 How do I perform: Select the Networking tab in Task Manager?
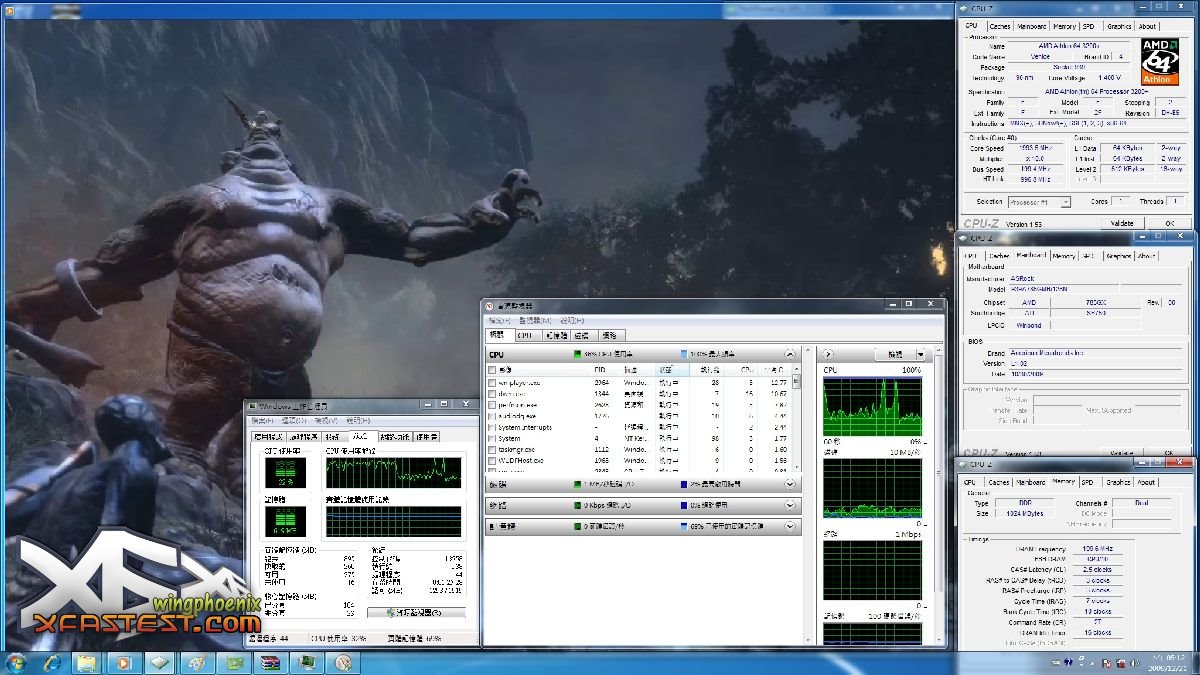(395, 437)
